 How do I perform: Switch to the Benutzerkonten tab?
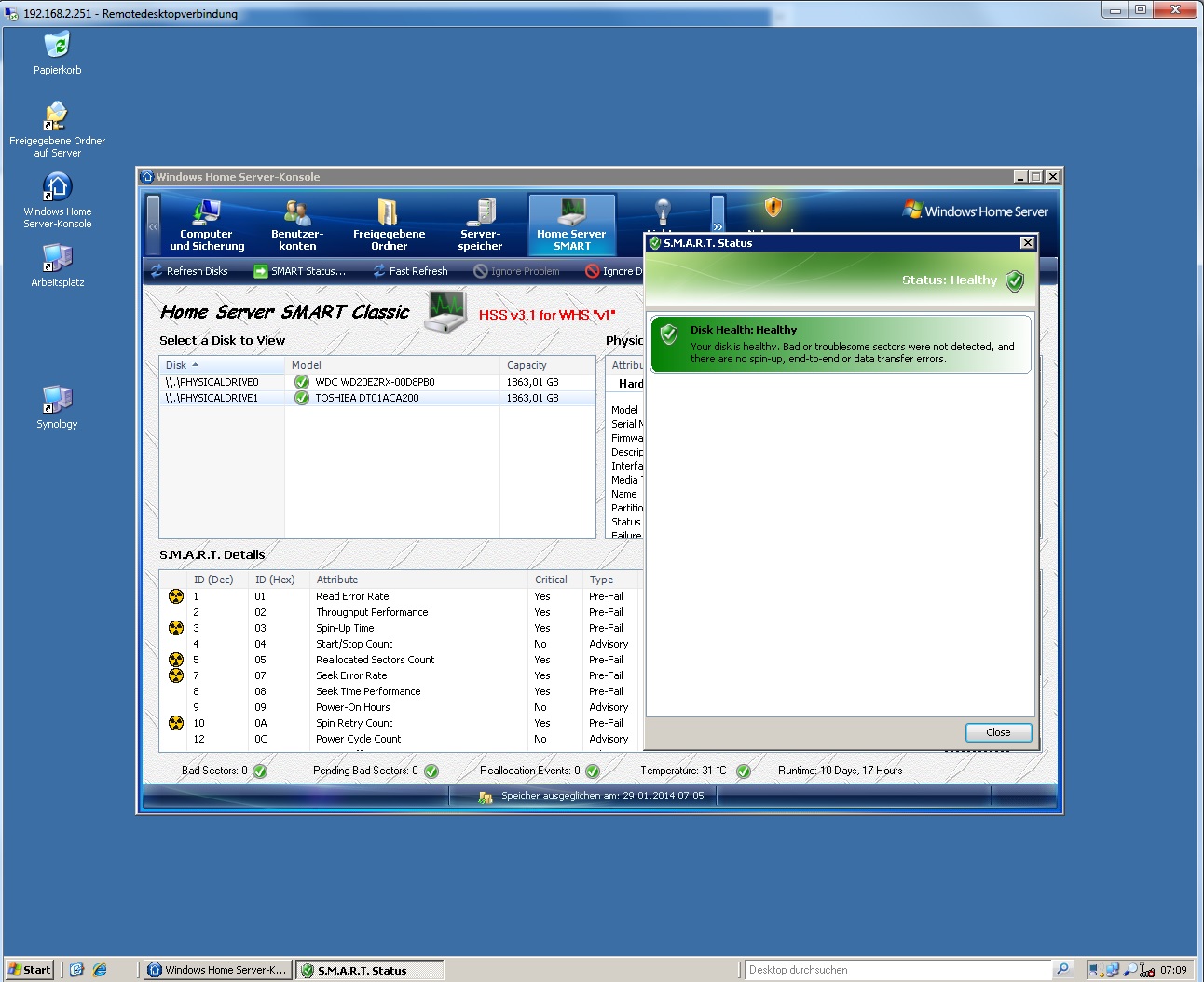[x=297, y=225]
